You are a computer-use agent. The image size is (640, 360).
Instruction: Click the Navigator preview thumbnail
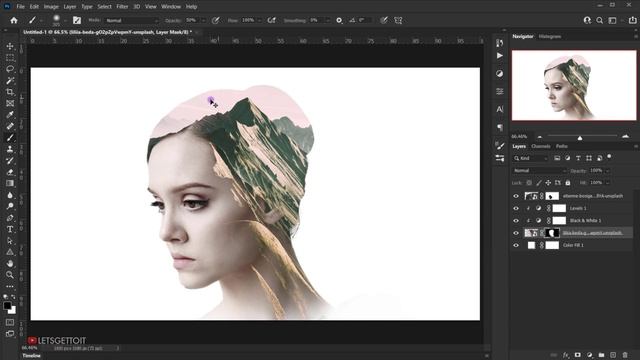click(x=574, y=85)
